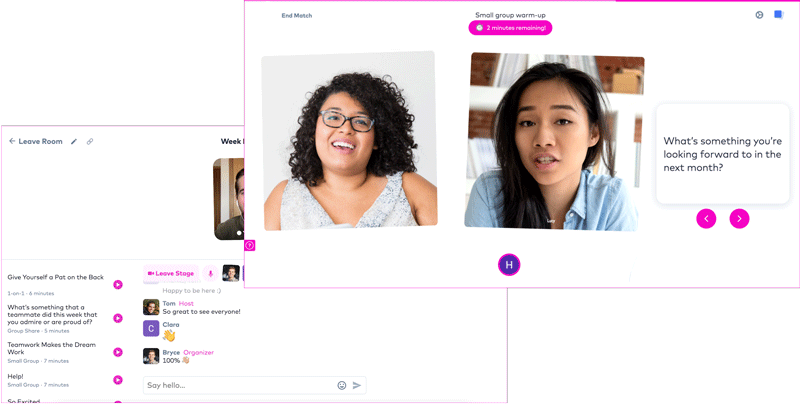
Task: Click the Say hello message field
Action: pyautogui.click(x=255, y=385)
